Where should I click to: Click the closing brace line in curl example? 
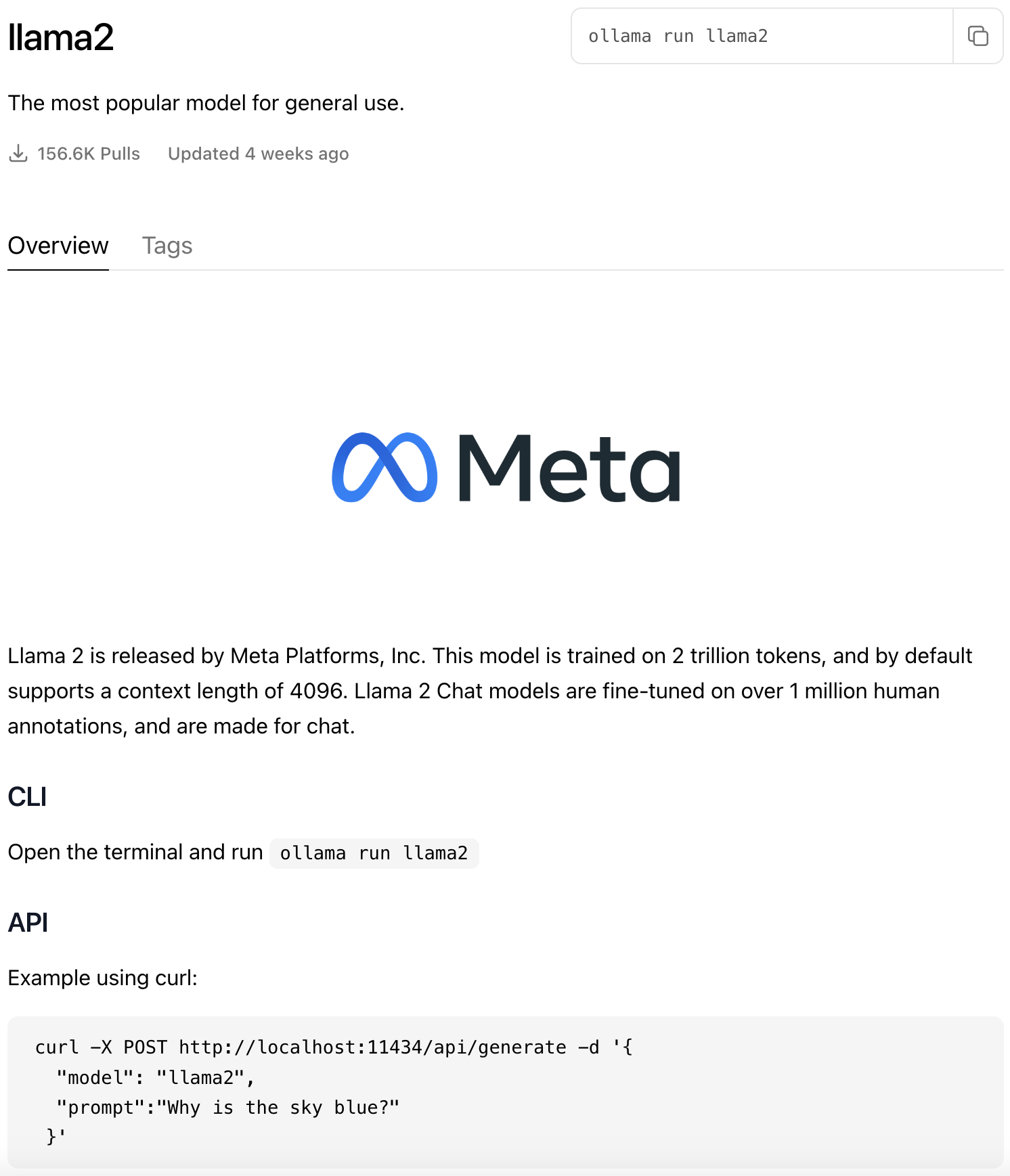[x=56, y=1137]
